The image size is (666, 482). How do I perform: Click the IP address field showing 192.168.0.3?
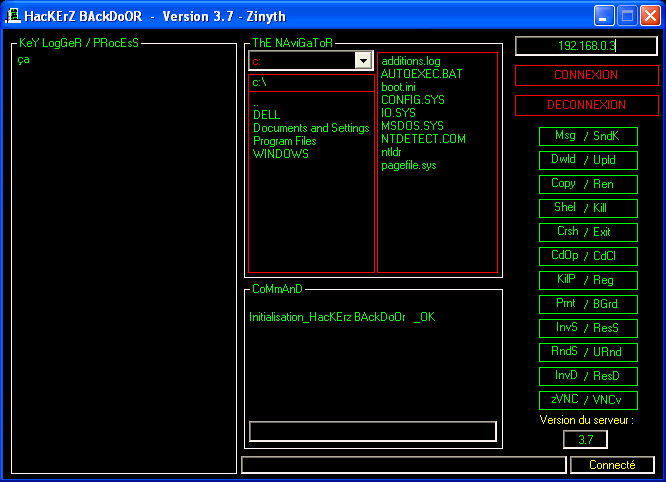pos(586,46)
